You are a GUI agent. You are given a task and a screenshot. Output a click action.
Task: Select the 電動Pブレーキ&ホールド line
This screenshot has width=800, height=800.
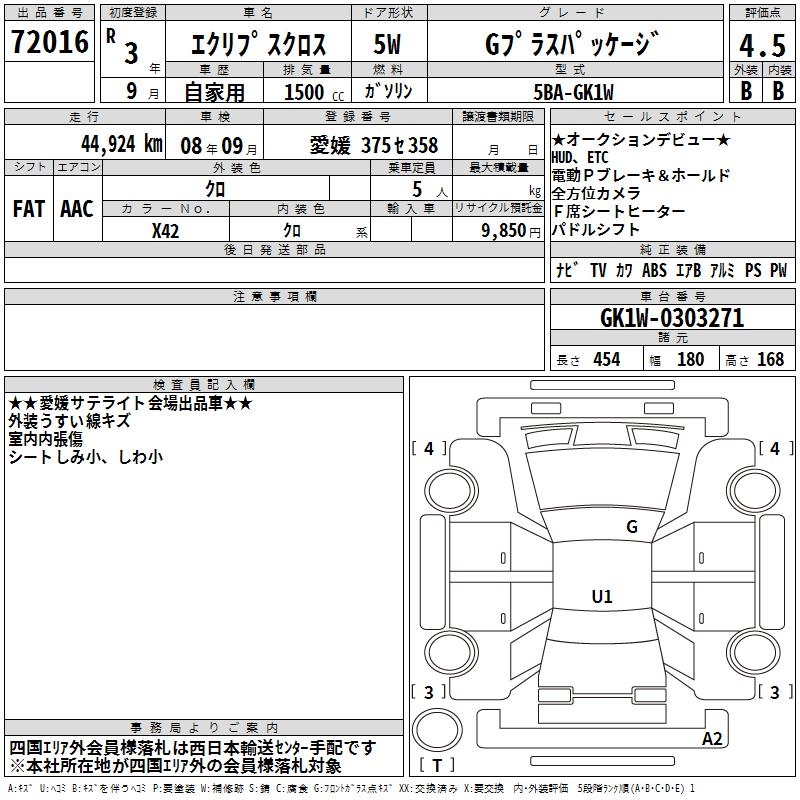(x=641, y=176)
